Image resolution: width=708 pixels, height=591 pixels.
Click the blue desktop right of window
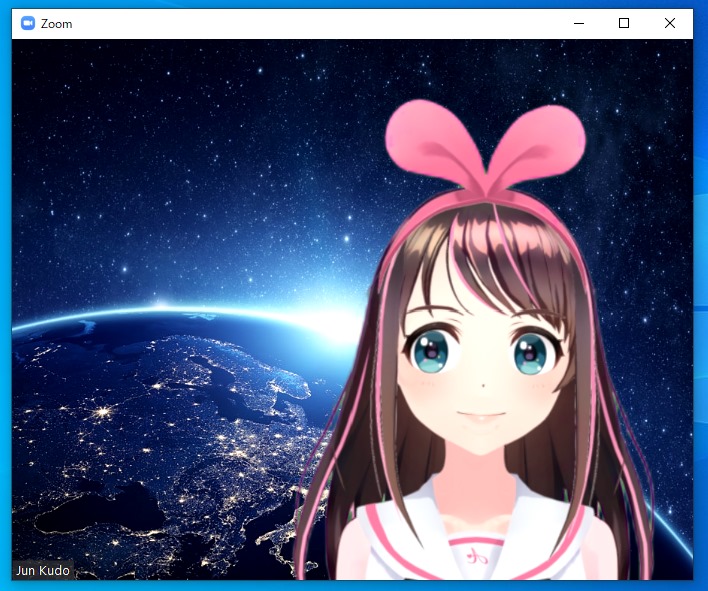(x=700, y=300)
